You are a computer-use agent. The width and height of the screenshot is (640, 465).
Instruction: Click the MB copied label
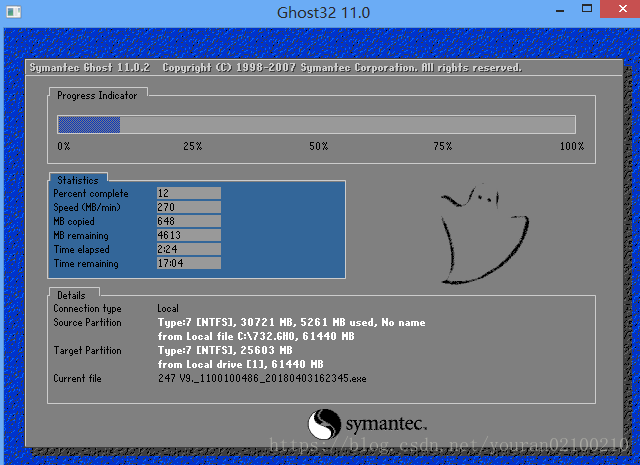tap(74, 221)
